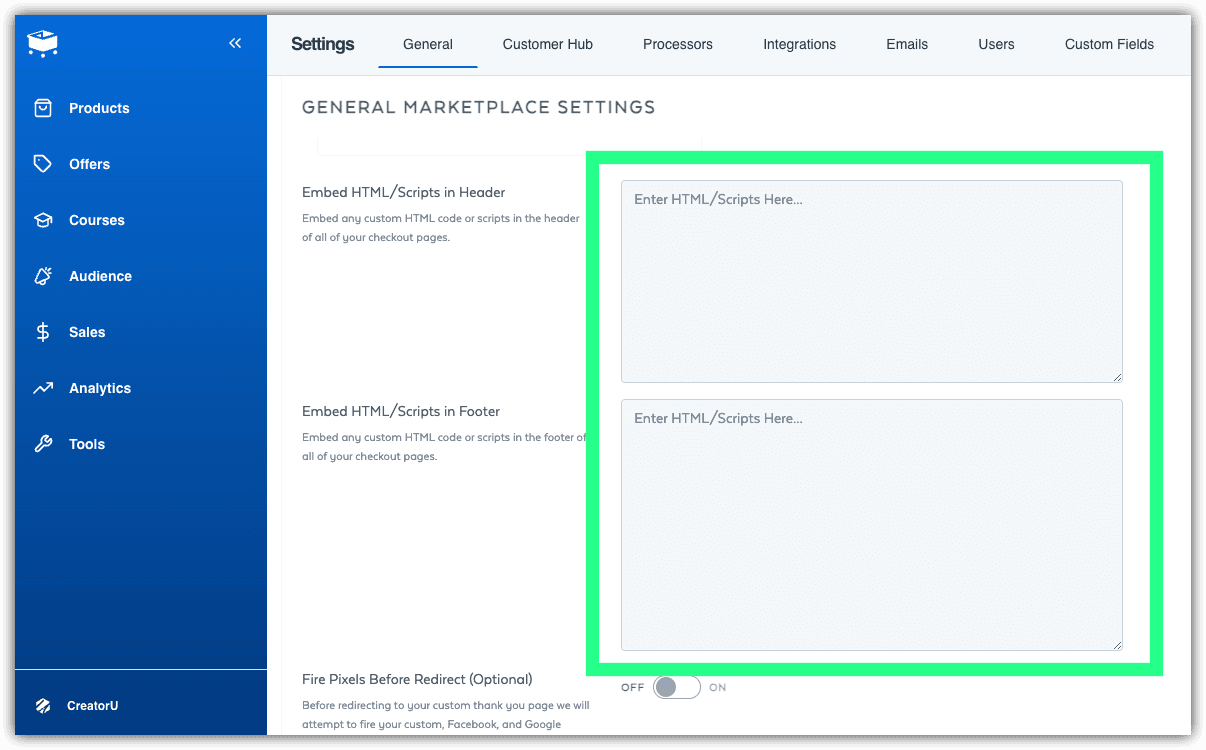Click the cart logo icon in sidebar
This screenshot has height=750, width=1206.
tap(43, 42)
